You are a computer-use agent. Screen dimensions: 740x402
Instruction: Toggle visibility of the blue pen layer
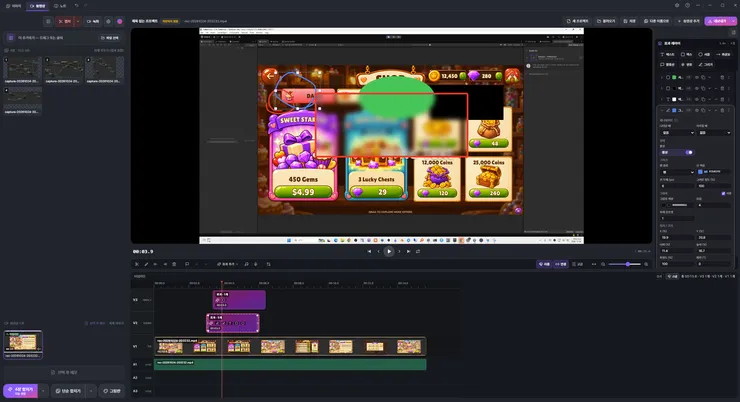click(x=697, y=110)
